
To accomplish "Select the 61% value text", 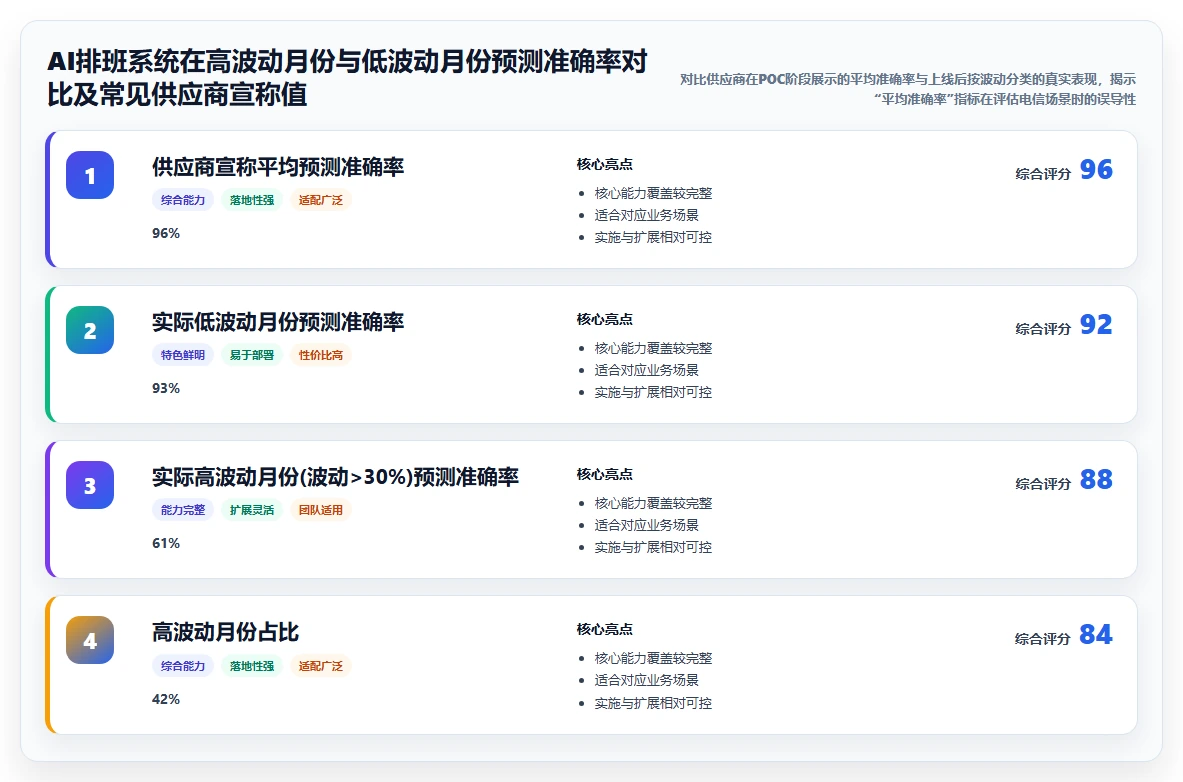I will coord(166,543).
